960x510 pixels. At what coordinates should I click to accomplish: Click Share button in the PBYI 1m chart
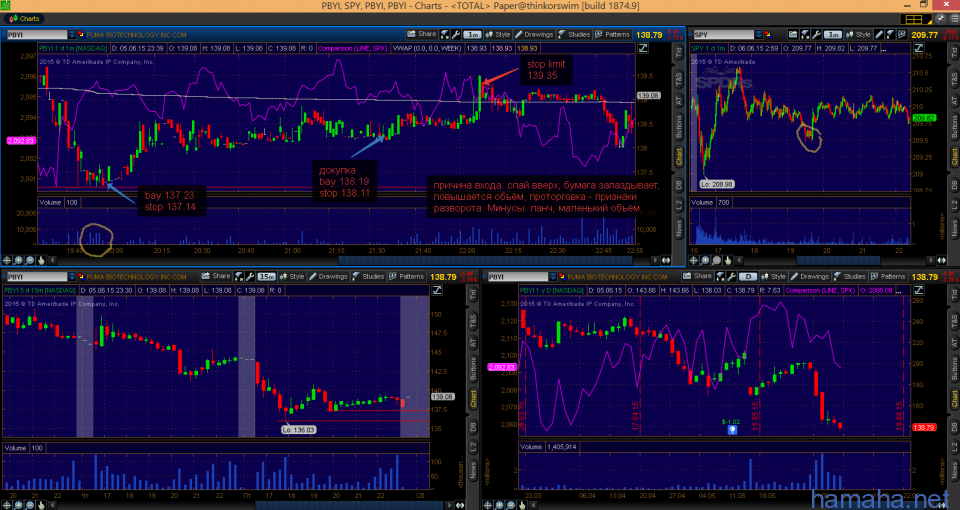pos(421,34)
